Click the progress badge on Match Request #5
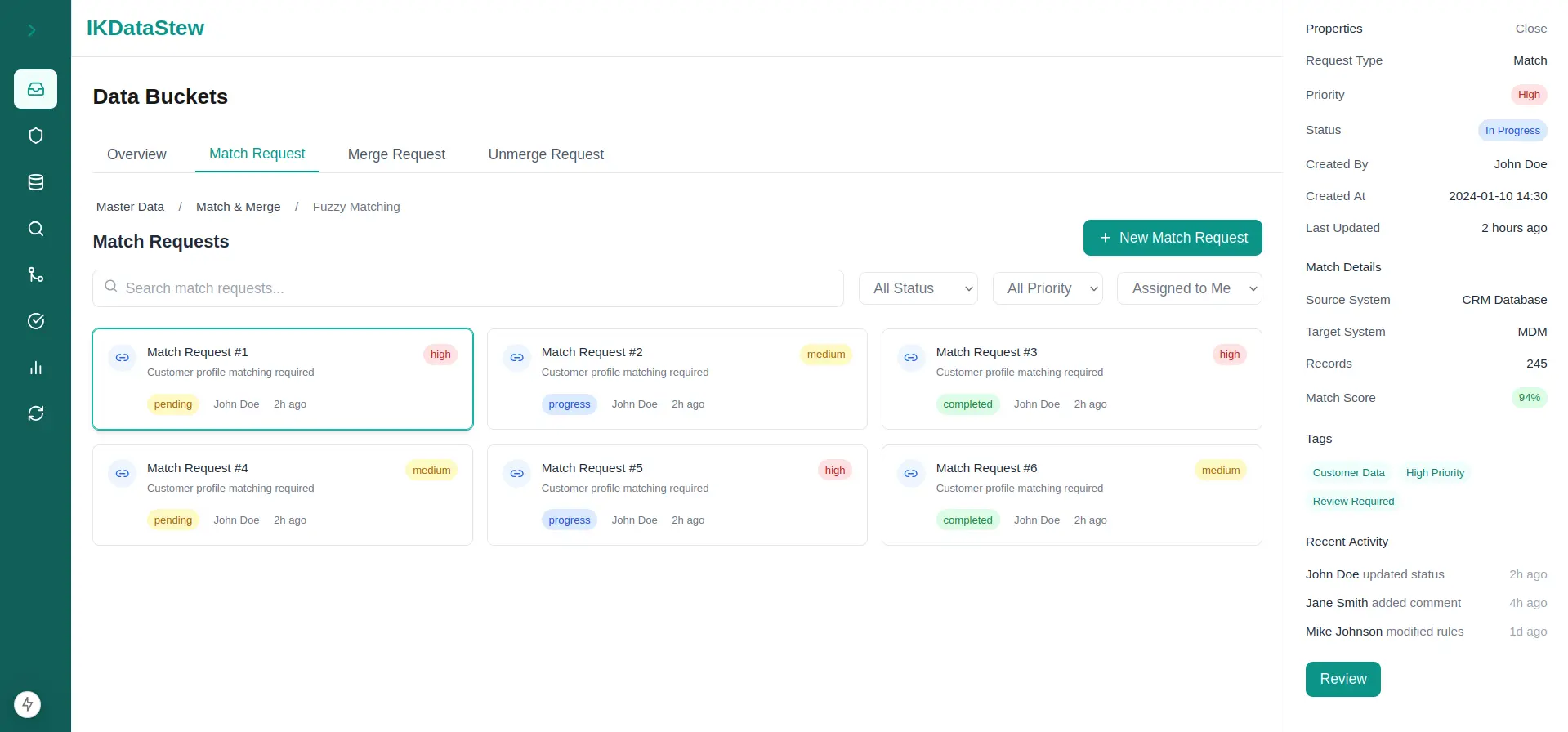Screen dimensions: 1568x732 [x=570, y=520]
